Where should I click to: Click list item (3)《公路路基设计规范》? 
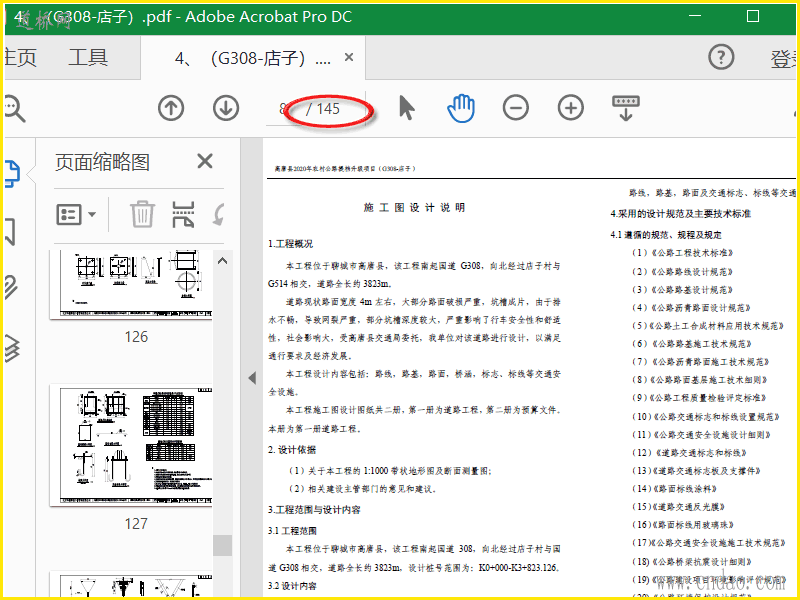683,290
